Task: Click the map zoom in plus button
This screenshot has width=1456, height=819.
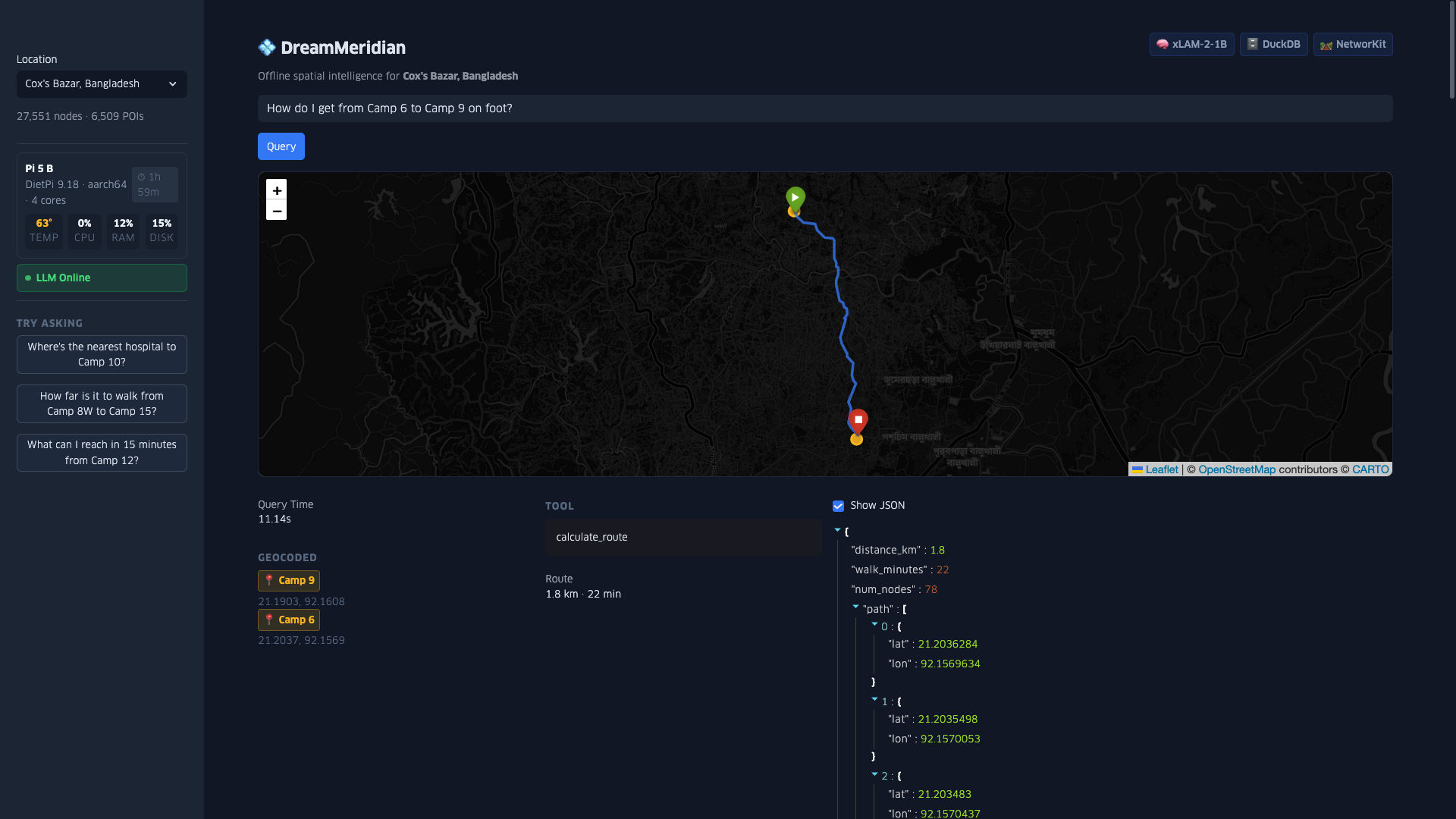Action: pos(276,190)
